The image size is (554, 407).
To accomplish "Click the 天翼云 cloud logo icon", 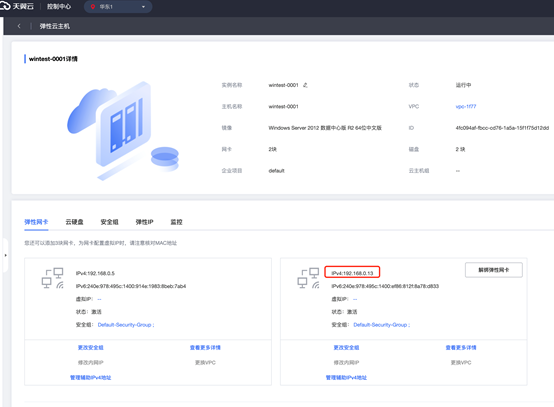I will point(5,6).
